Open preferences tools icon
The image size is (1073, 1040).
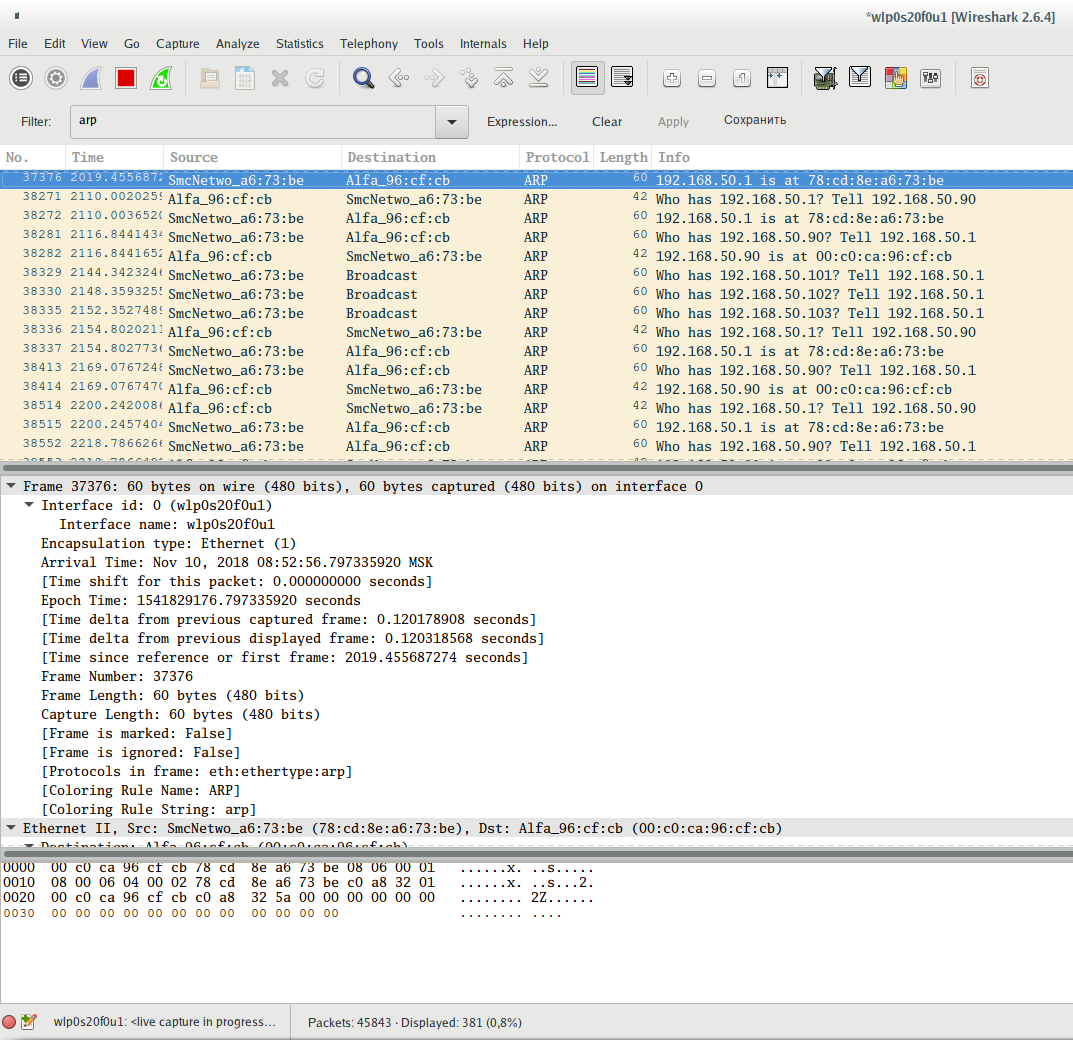pyautogui.click(x=930, y=78)
